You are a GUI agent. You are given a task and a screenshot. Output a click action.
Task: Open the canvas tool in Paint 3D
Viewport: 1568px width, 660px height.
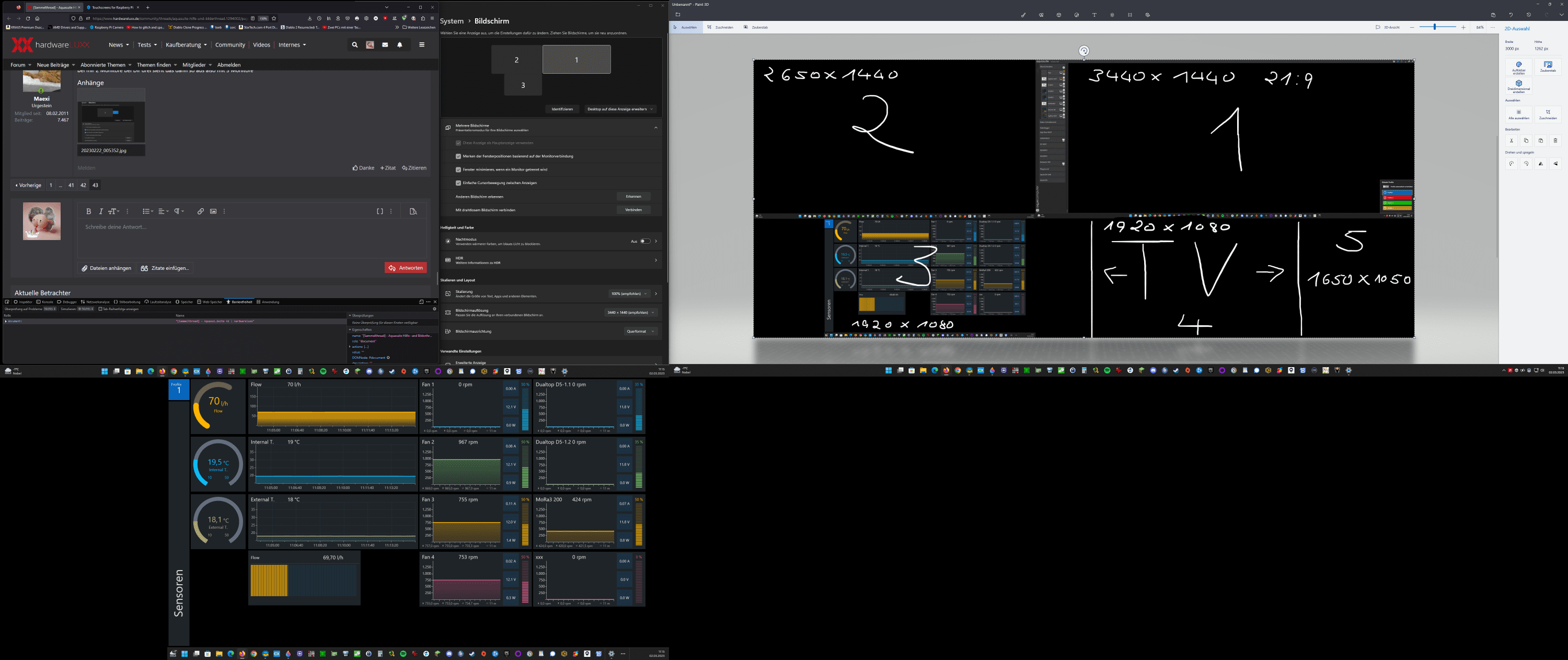pyautogui.click(x=1129, y=15)
